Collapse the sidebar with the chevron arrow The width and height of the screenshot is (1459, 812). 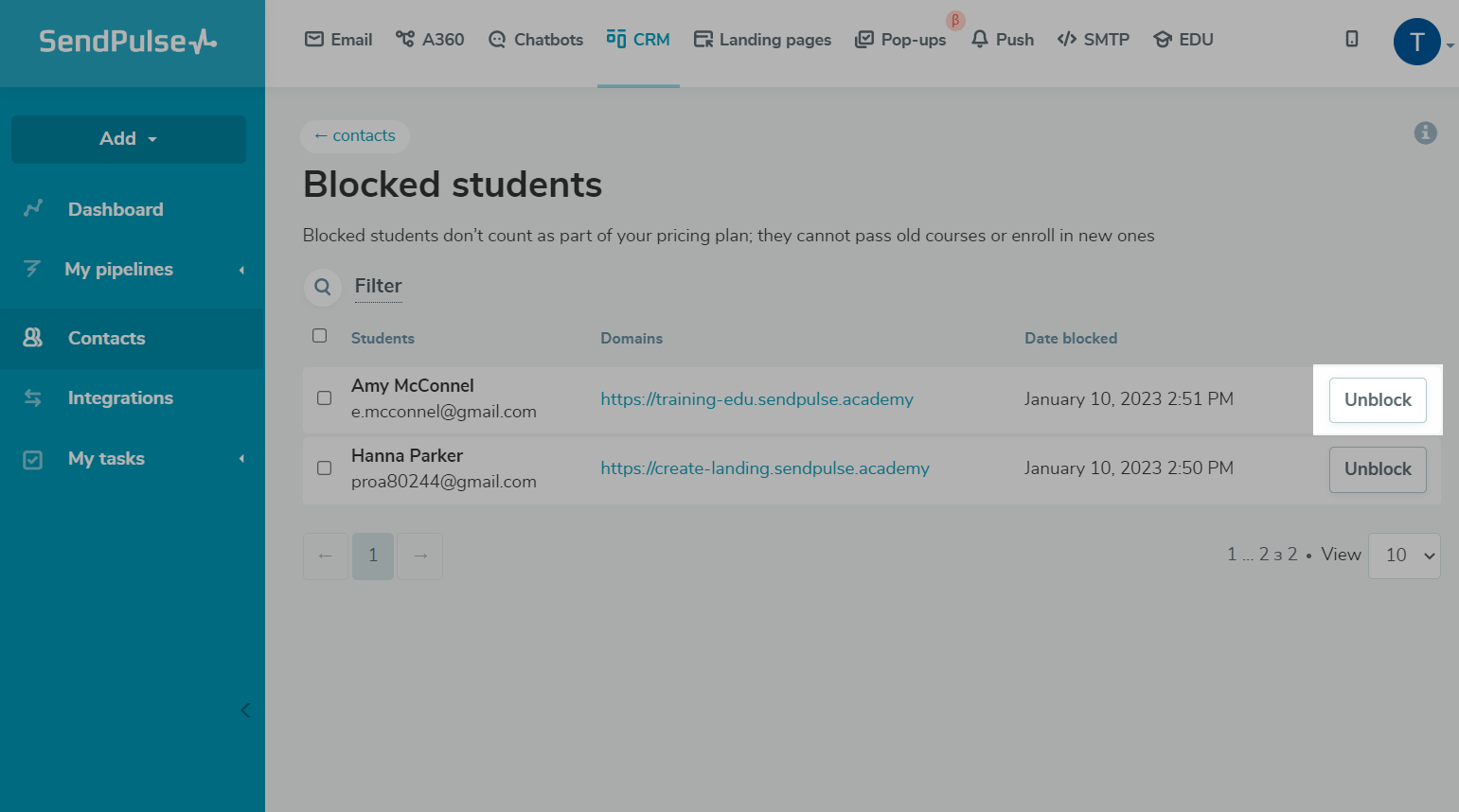point(245,710)
